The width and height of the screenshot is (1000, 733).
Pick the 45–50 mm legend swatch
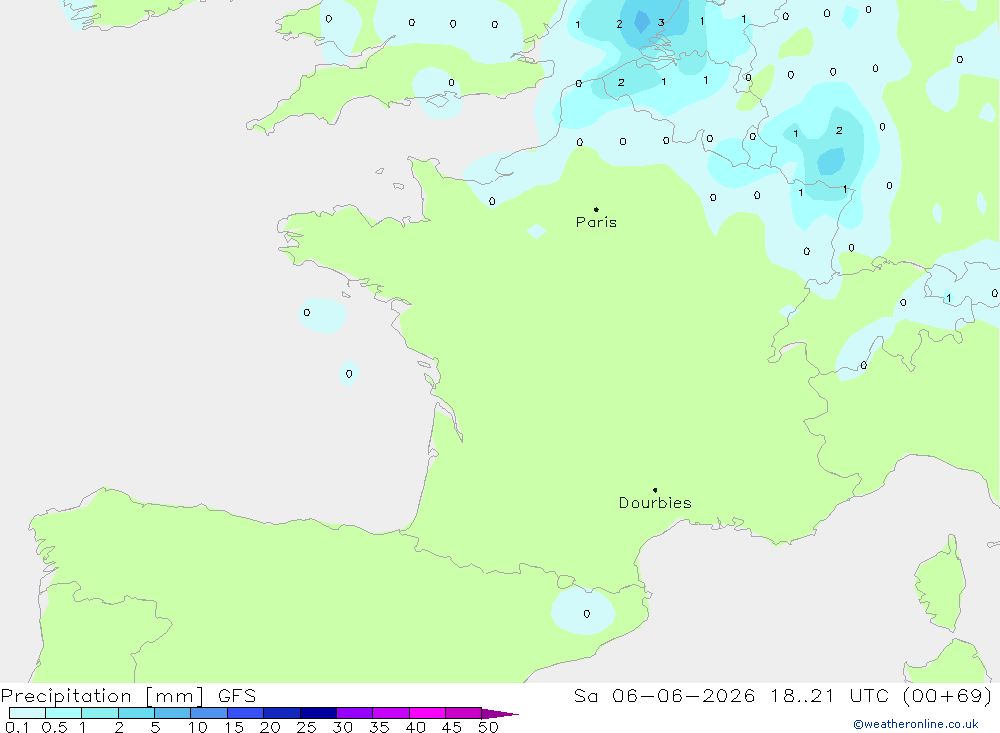tap(464, 713)
